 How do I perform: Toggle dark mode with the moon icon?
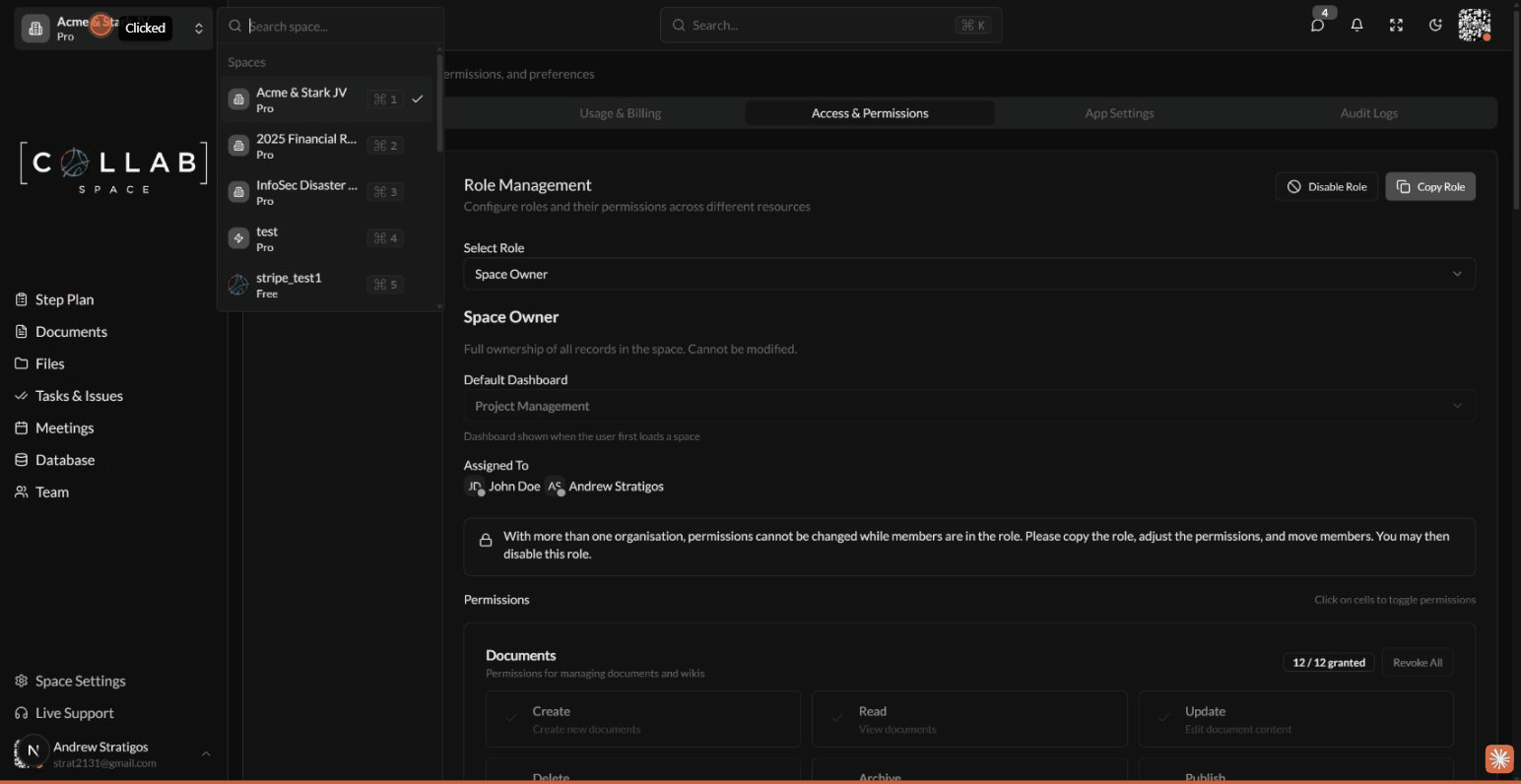1435,25
